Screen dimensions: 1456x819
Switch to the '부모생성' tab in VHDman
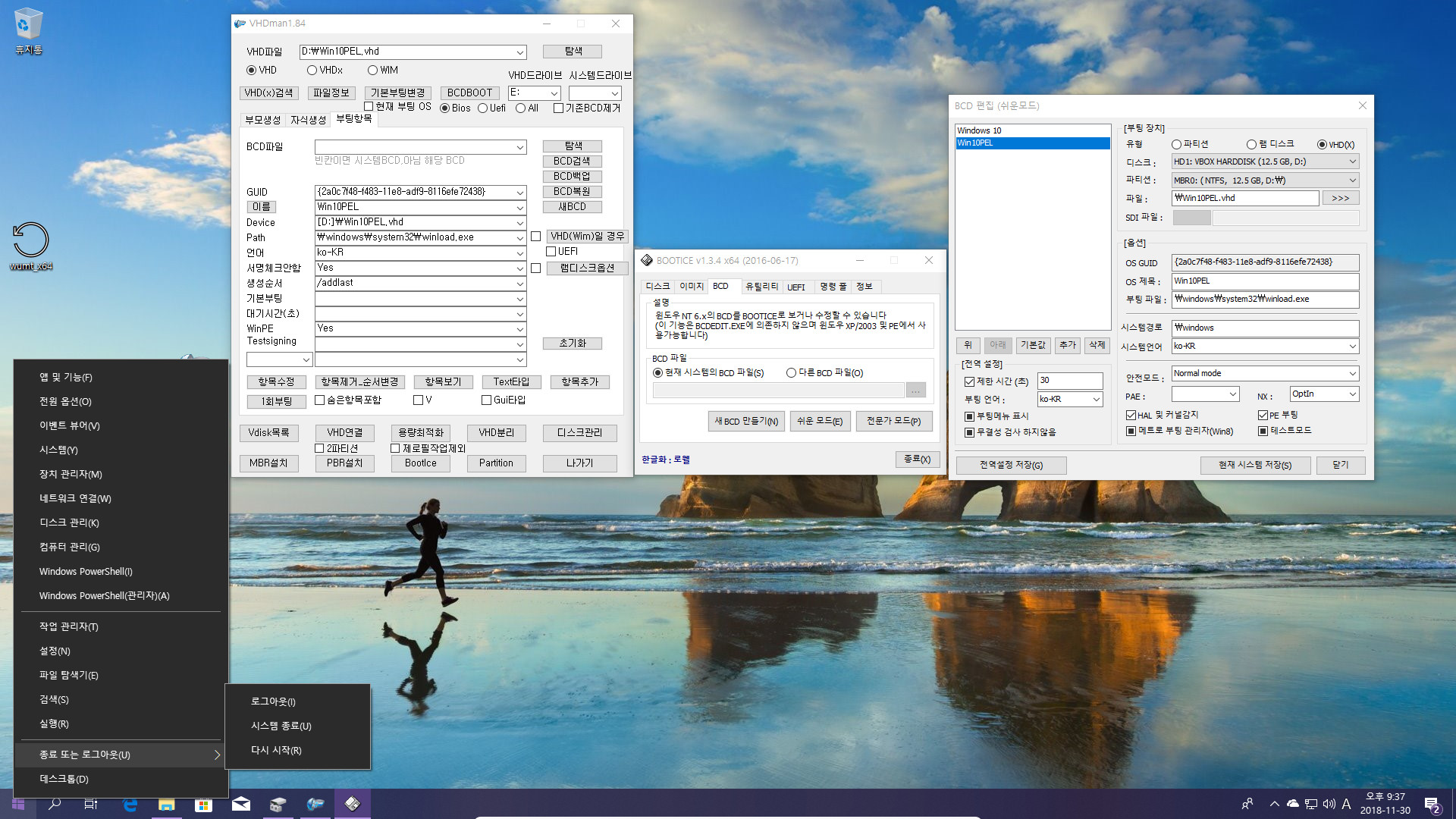pyautogui.click(x=262, y=120)
